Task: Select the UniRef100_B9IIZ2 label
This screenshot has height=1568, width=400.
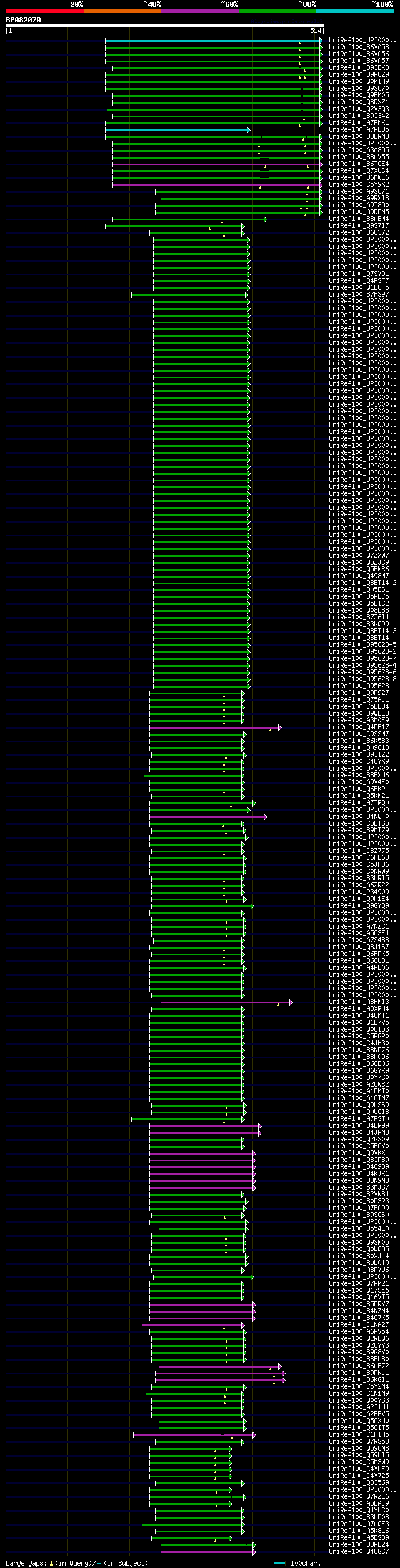Action: pyautogui.click(x=359, y=755)
